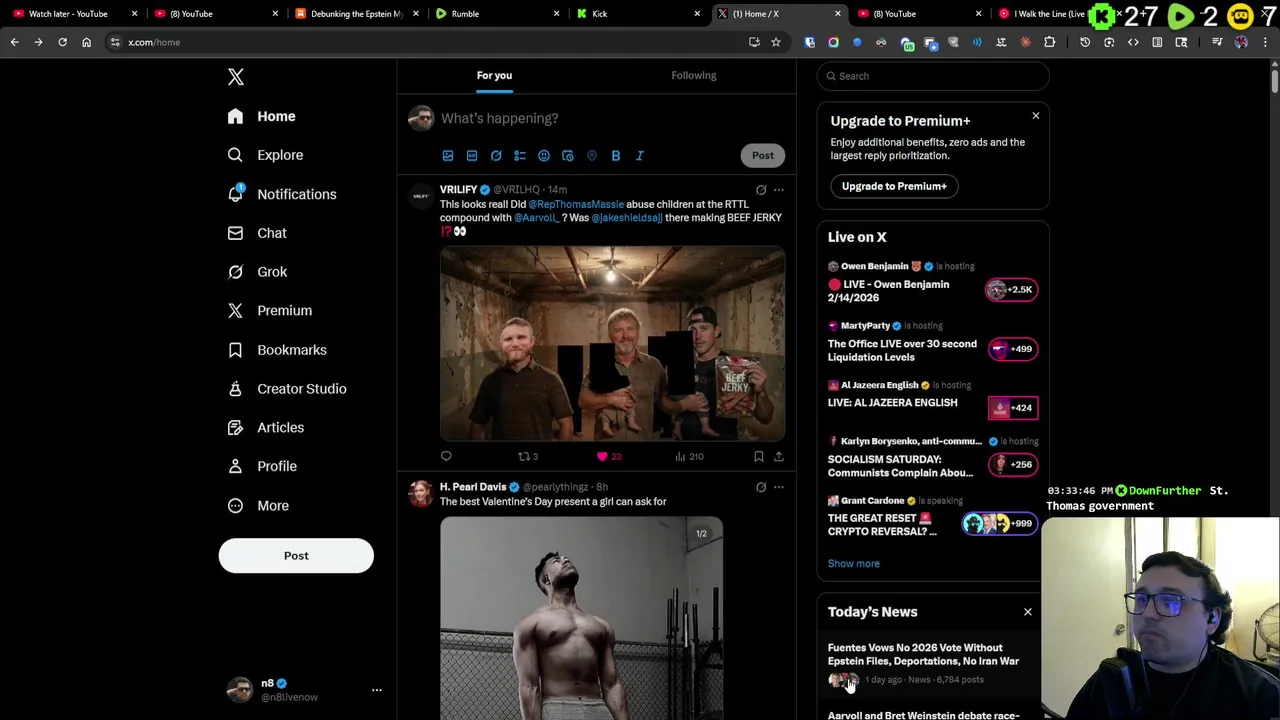The width and height of the screenshot is (1280, 720).
Task: Click the X Search box
Action: coord(933,76)
